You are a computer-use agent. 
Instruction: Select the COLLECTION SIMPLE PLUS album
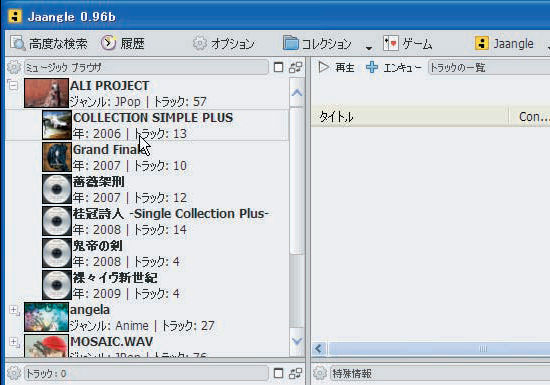[x=153, y=118]
